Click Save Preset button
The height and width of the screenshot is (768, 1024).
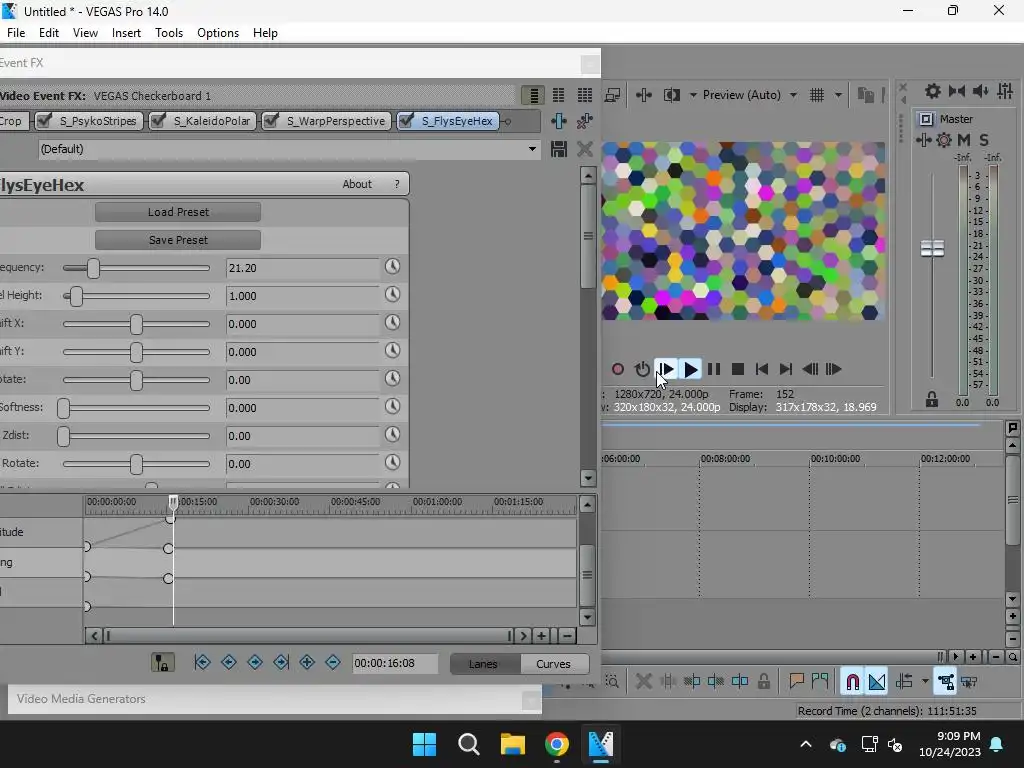[x=178, y=240]
